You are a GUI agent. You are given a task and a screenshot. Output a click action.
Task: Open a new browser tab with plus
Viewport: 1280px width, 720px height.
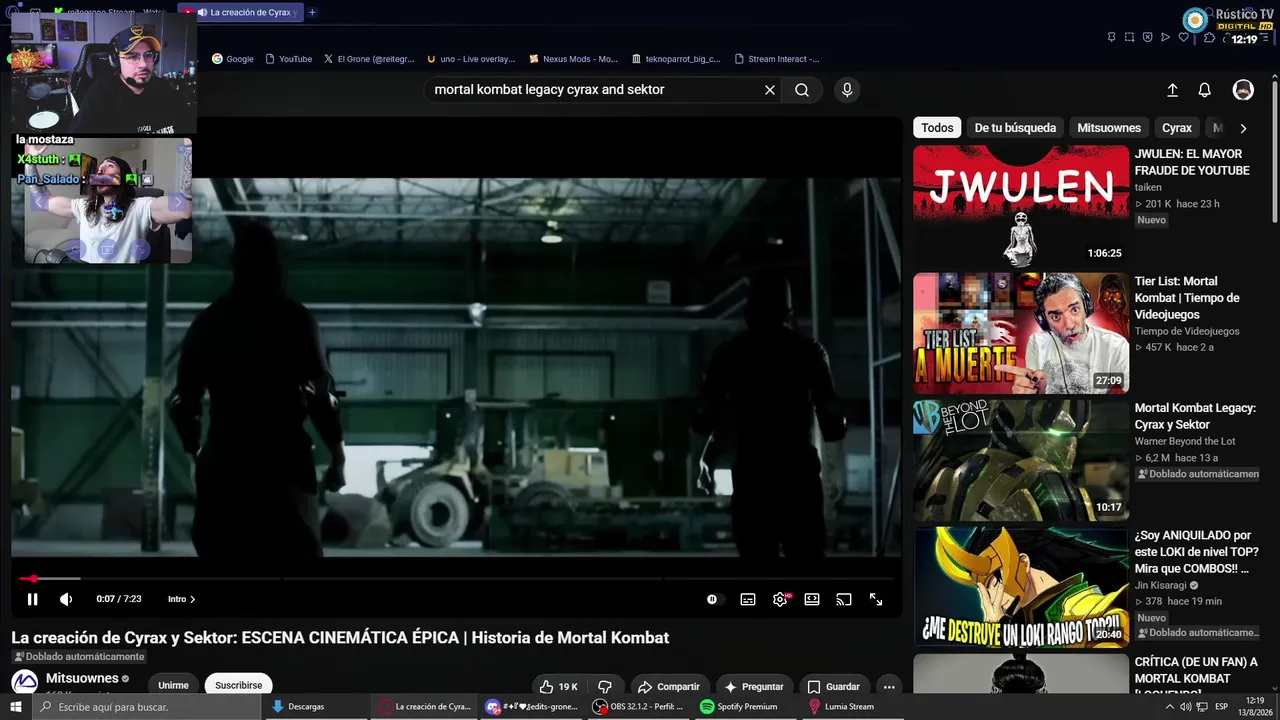[x=312, y=12]
